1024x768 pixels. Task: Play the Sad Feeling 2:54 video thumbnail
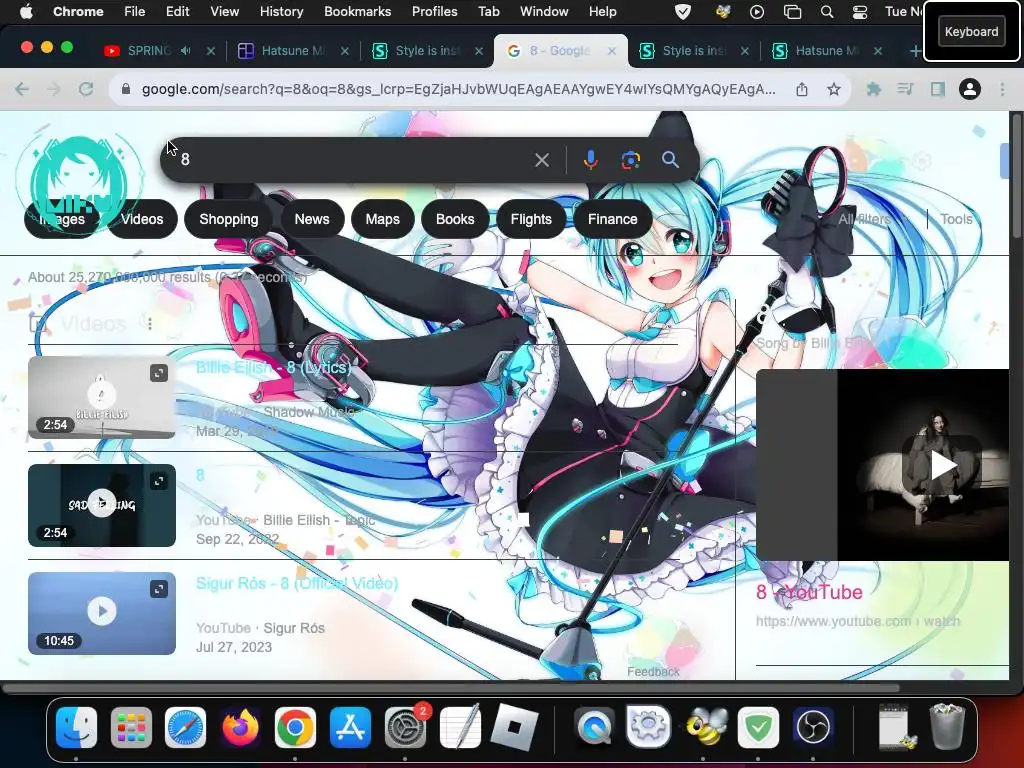tap(102, 505)
